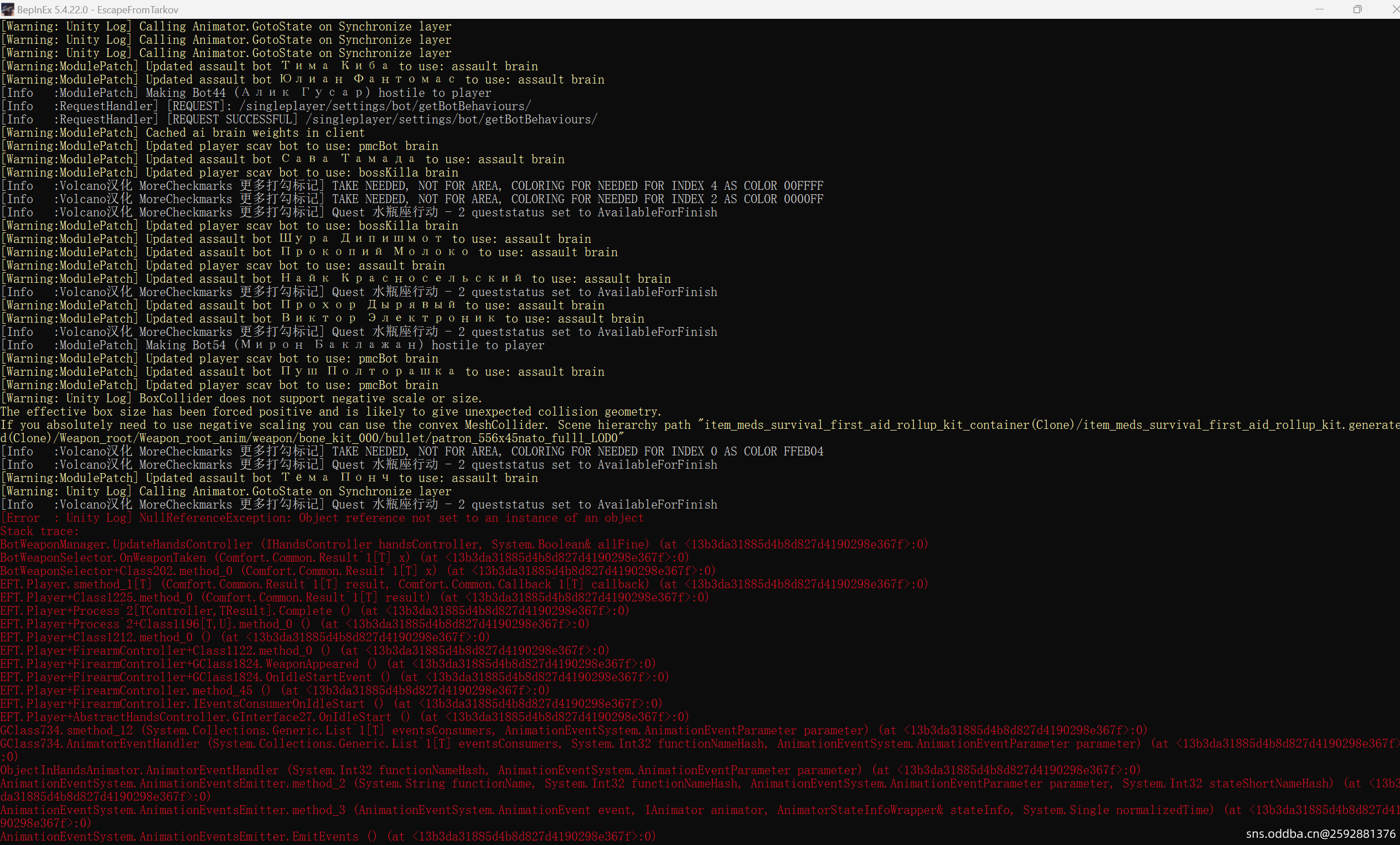This screenshot has height=845, width=1400.
Task: Click the AnimationEventsEmitter.EmitEvents line
Action: (328, 837)
